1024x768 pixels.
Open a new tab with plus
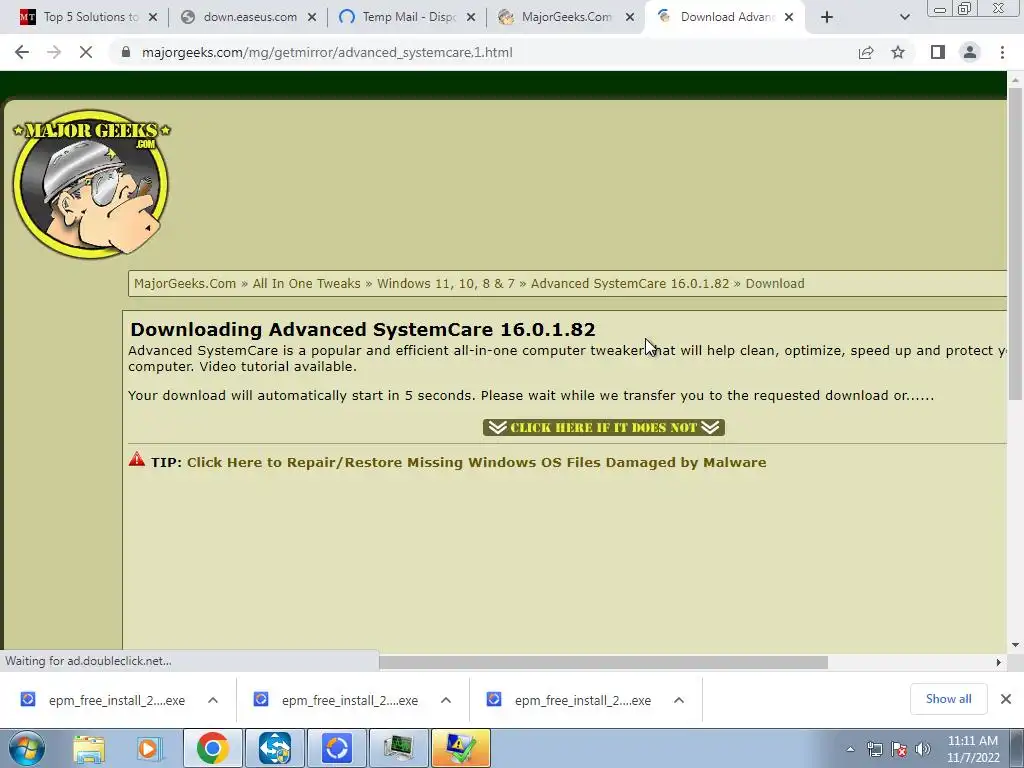point(827,17)
